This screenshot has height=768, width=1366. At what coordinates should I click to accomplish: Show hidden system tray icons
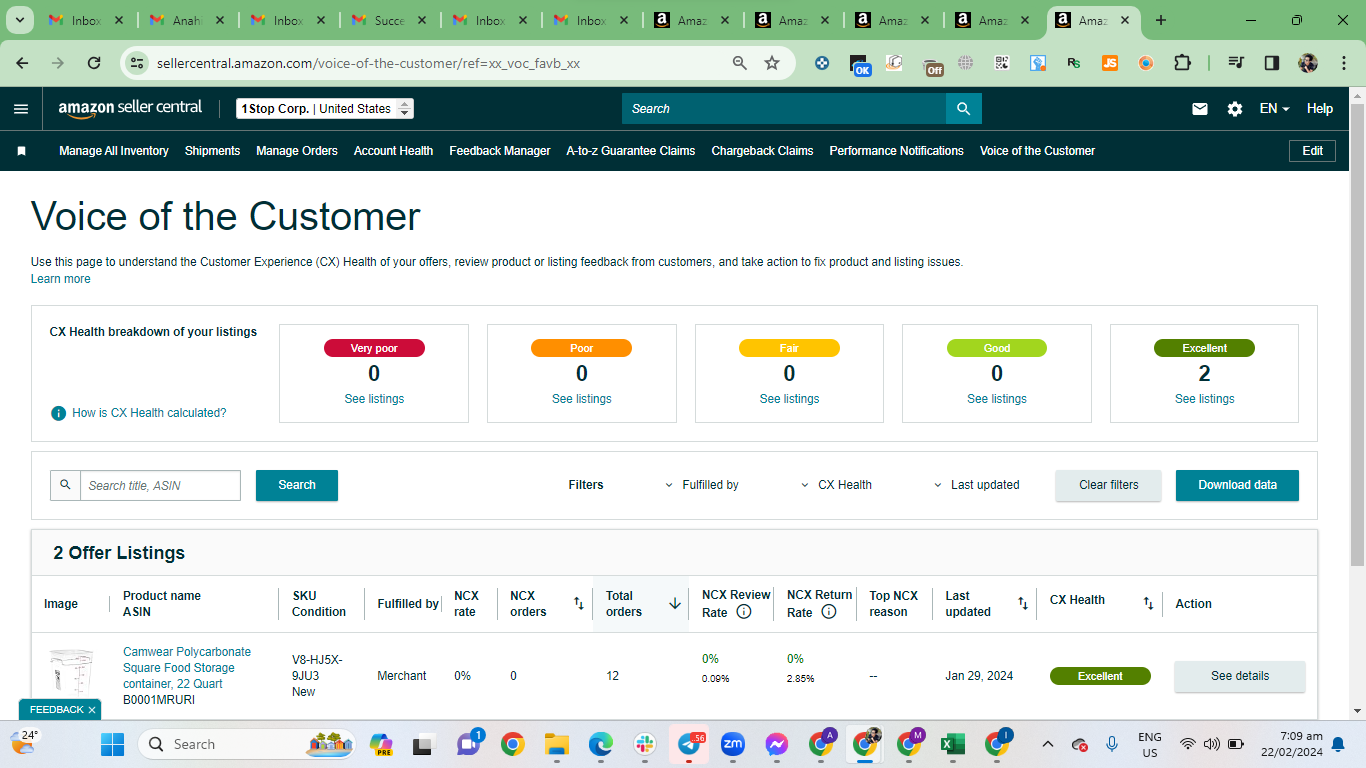pyautogui.click(x=1047, y=744)
